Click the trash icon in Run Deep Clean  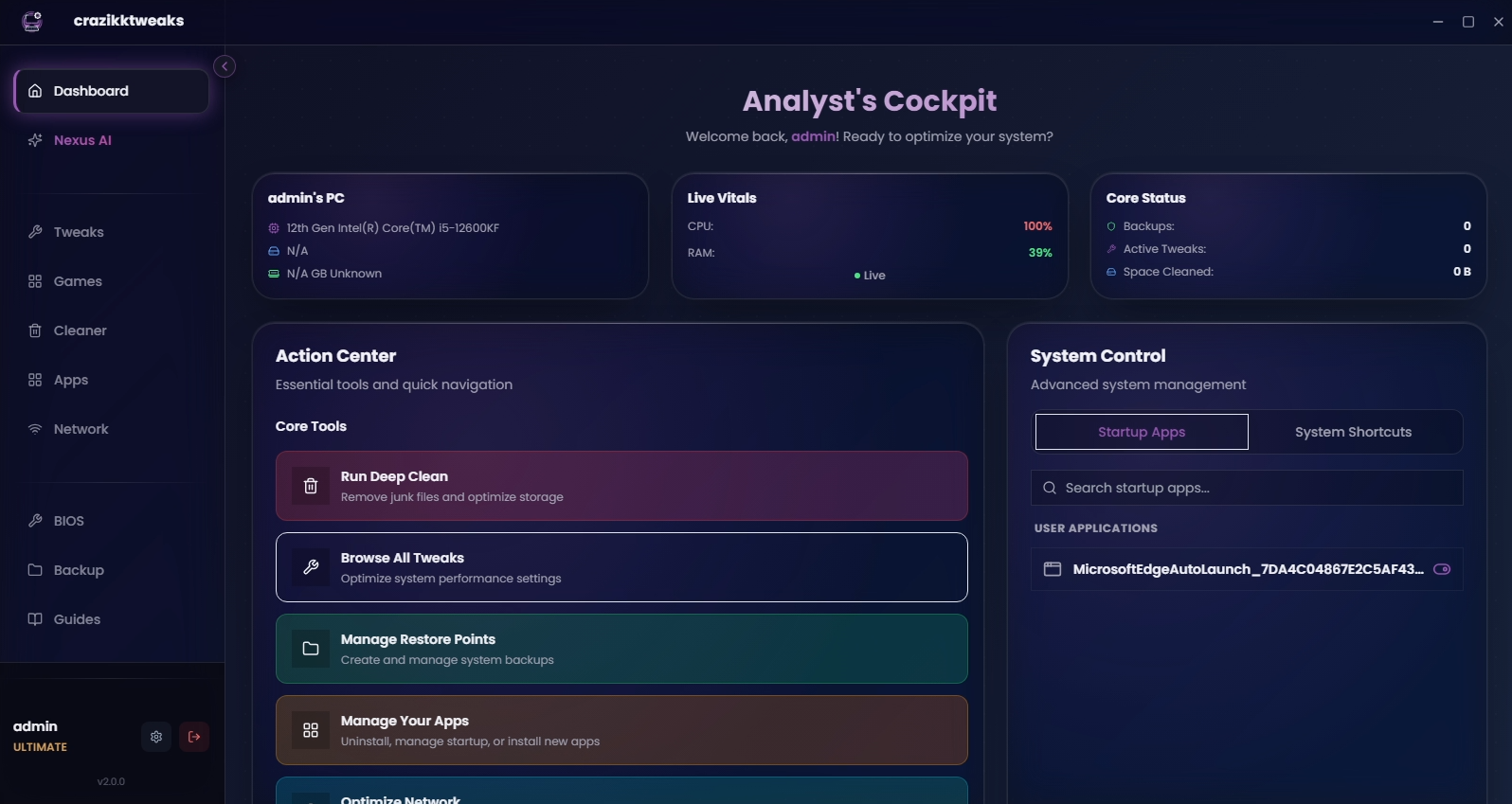pyautogui.click(x=310, y=486)
